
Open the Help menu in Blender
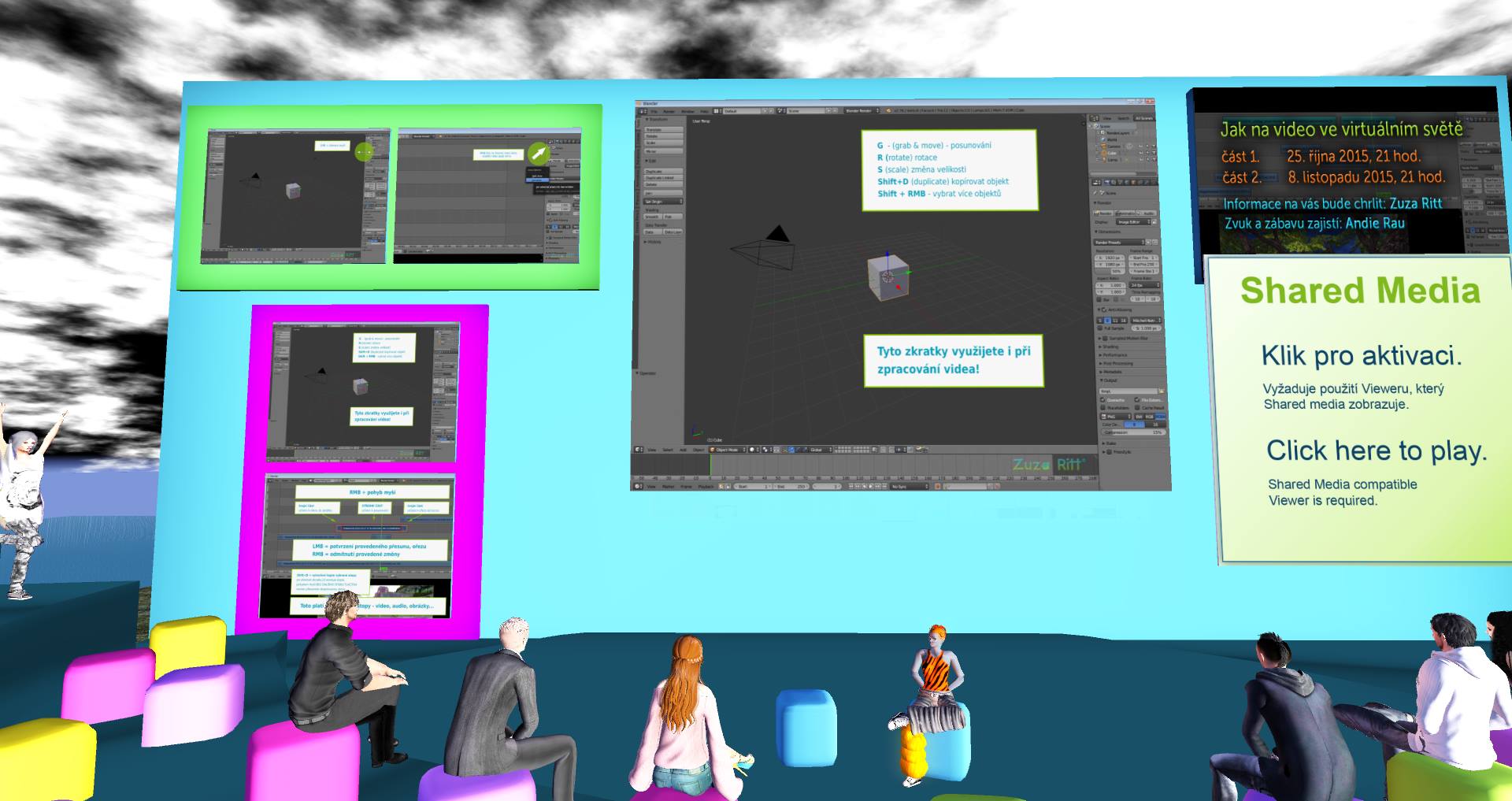coord(706,111)
